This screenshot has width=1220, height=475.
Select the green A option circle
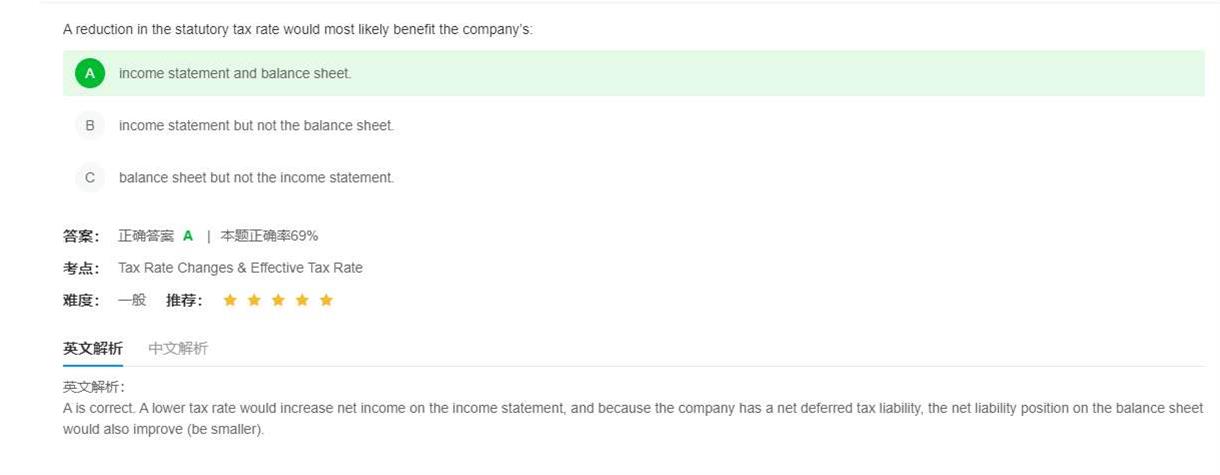coord(90,73)
